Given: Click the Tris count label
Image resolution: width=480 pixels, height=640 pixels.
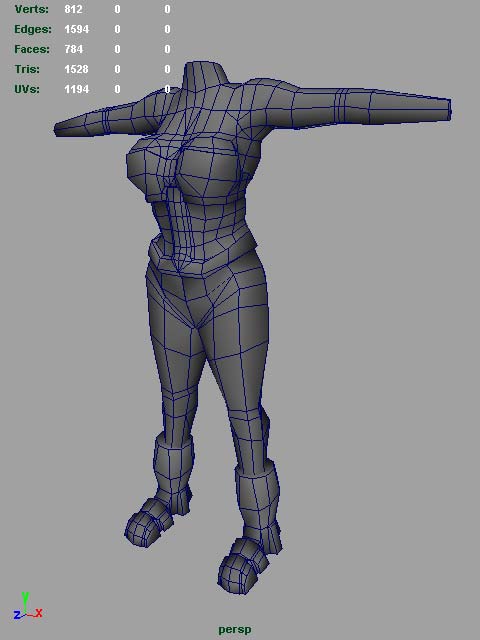Looking at the screenshot, I should click(27, 69).
